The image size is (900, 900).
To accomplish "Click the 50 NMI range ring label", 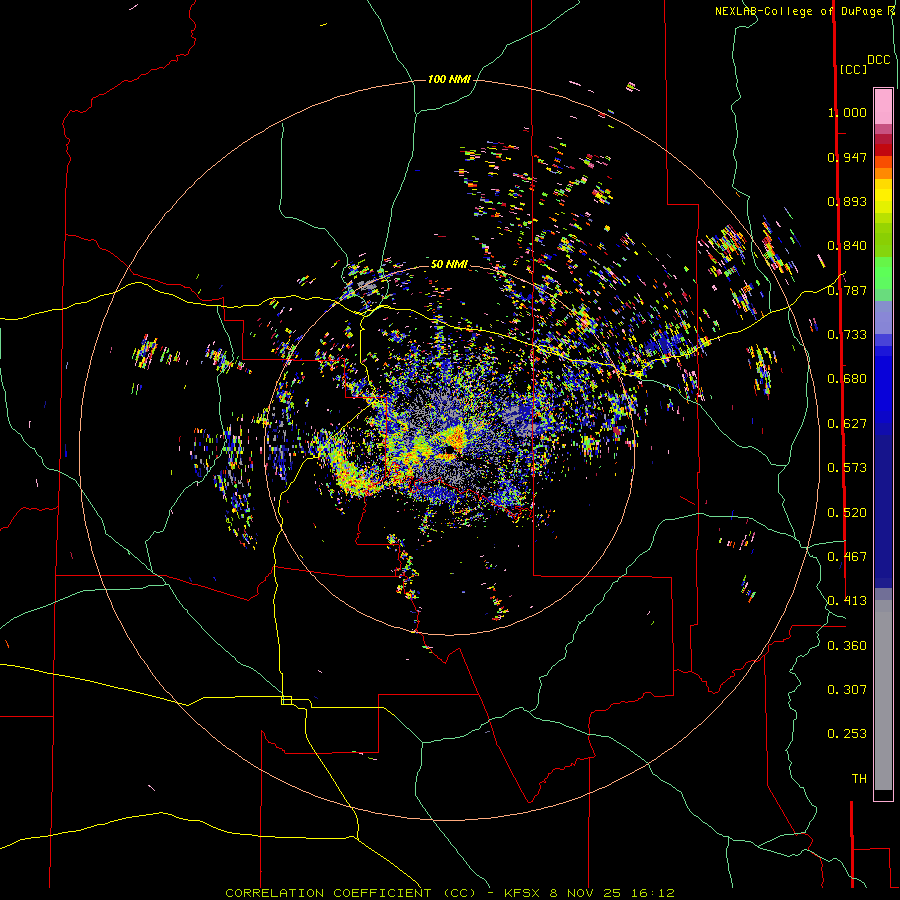I will pos(449,264).
